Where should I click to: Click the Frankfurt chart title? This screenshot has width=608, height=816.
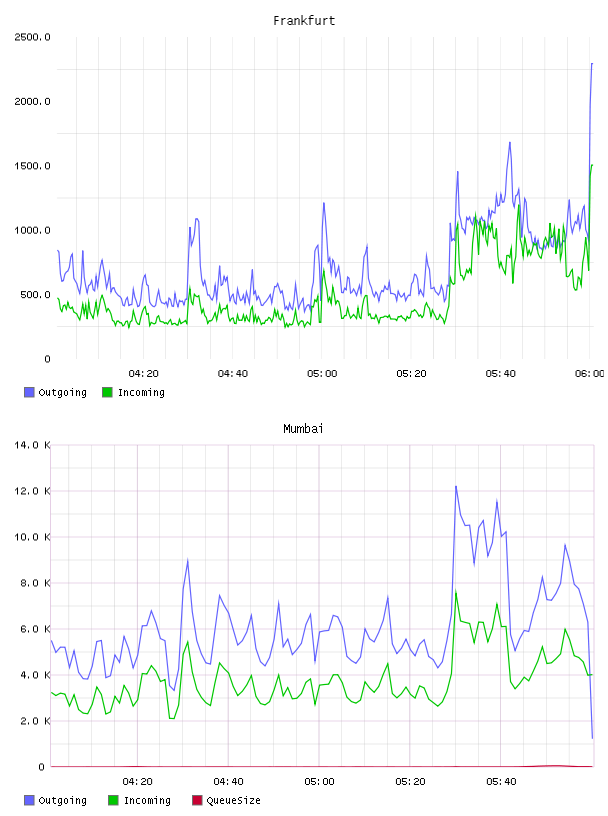[x=304, y=21]
